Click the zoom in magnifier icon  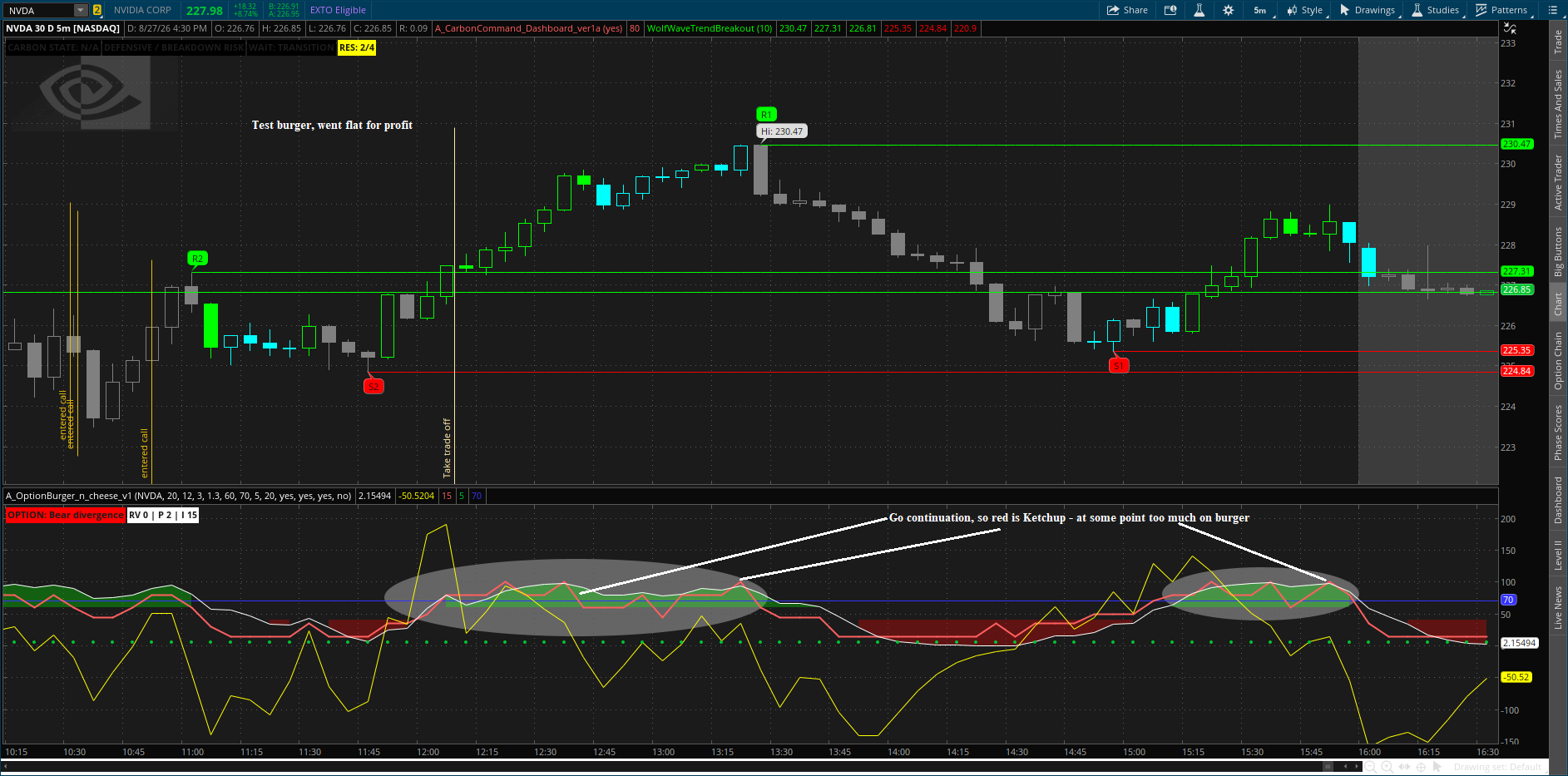coord(1387,767)
